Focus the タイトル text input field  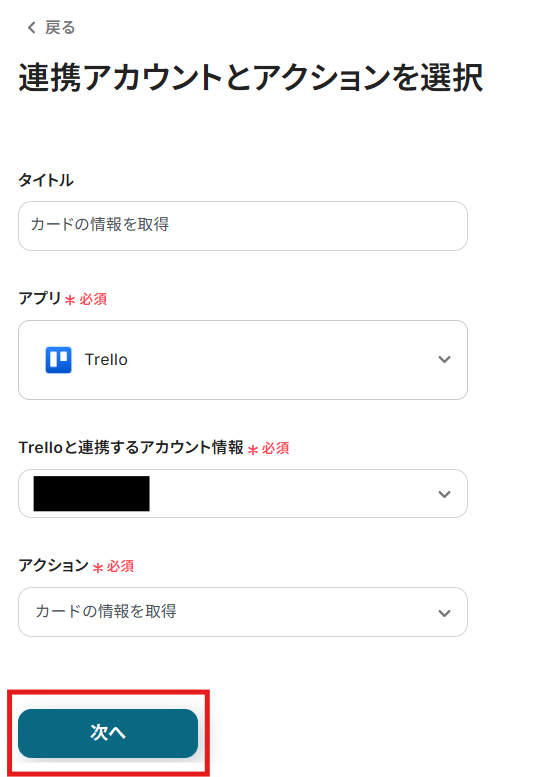[243, 225]
